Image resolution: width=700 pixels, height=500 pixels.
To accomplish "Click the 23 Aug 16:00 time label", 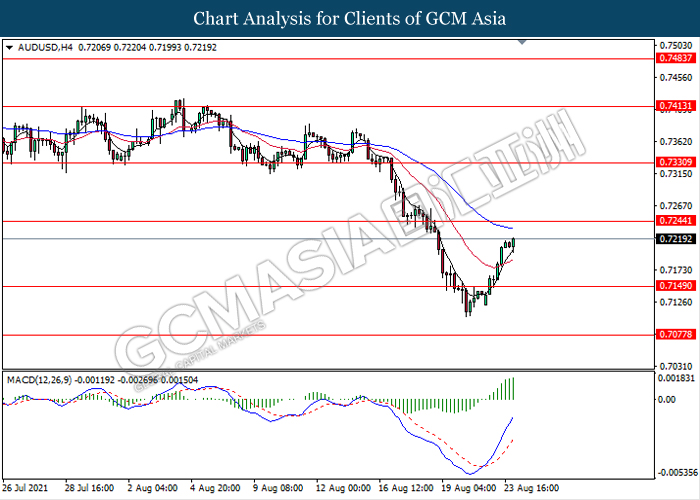I will 533,489.
